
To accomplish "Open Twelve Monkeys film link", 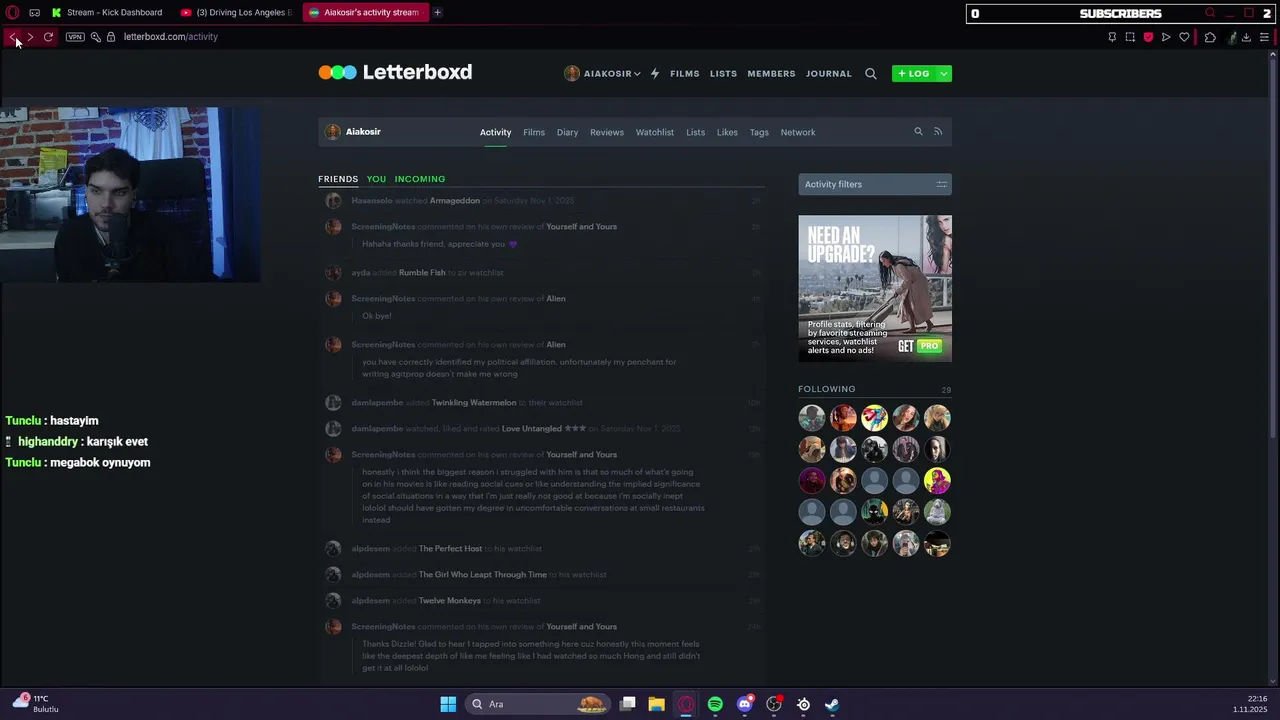I will [x=450, y=601].
